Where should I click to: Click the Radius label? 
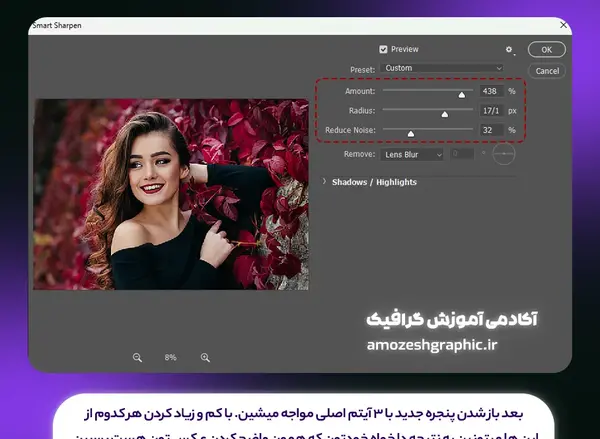(x=362, y=111)
